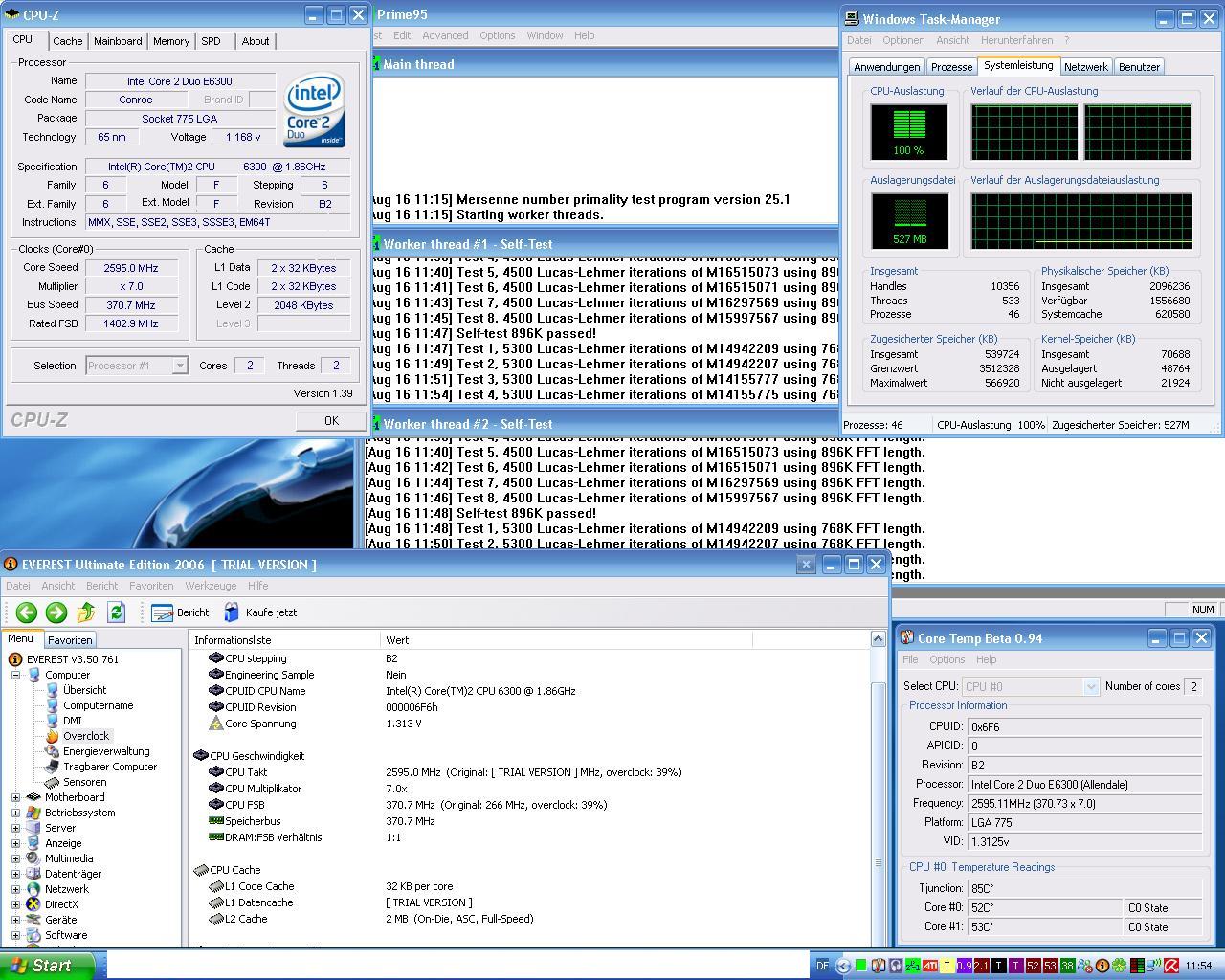The image size is (1225, 980).
Task: Open the Werkzeuge menu in EVEREST
Action: 211,586
